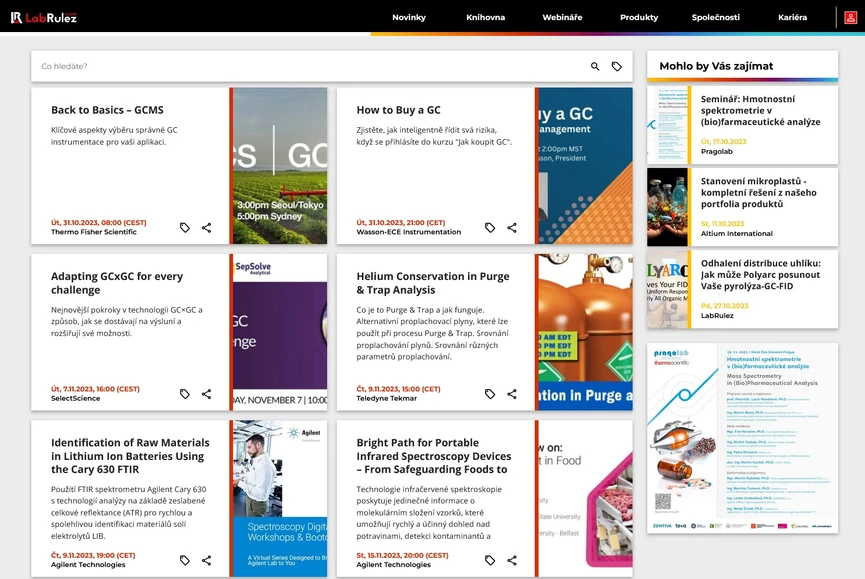Share the Back to Basics GCMS webinar

tap(206, 228)
